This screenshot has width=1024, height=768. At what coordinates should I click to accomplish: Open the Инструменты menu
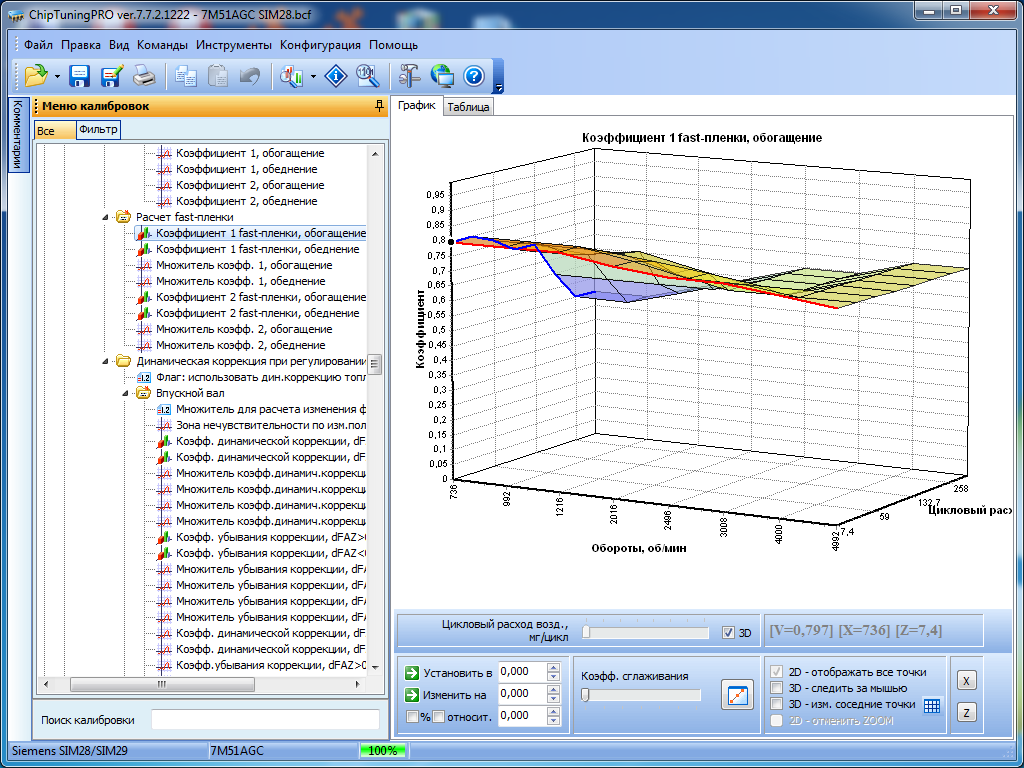[x=233, y=45]
